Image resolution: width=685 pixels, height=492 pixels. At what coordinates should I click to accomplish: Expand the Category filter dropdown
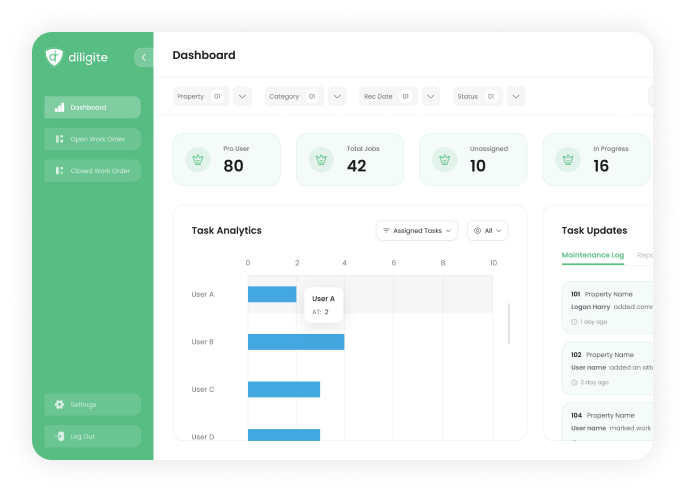tap(338, 97)
